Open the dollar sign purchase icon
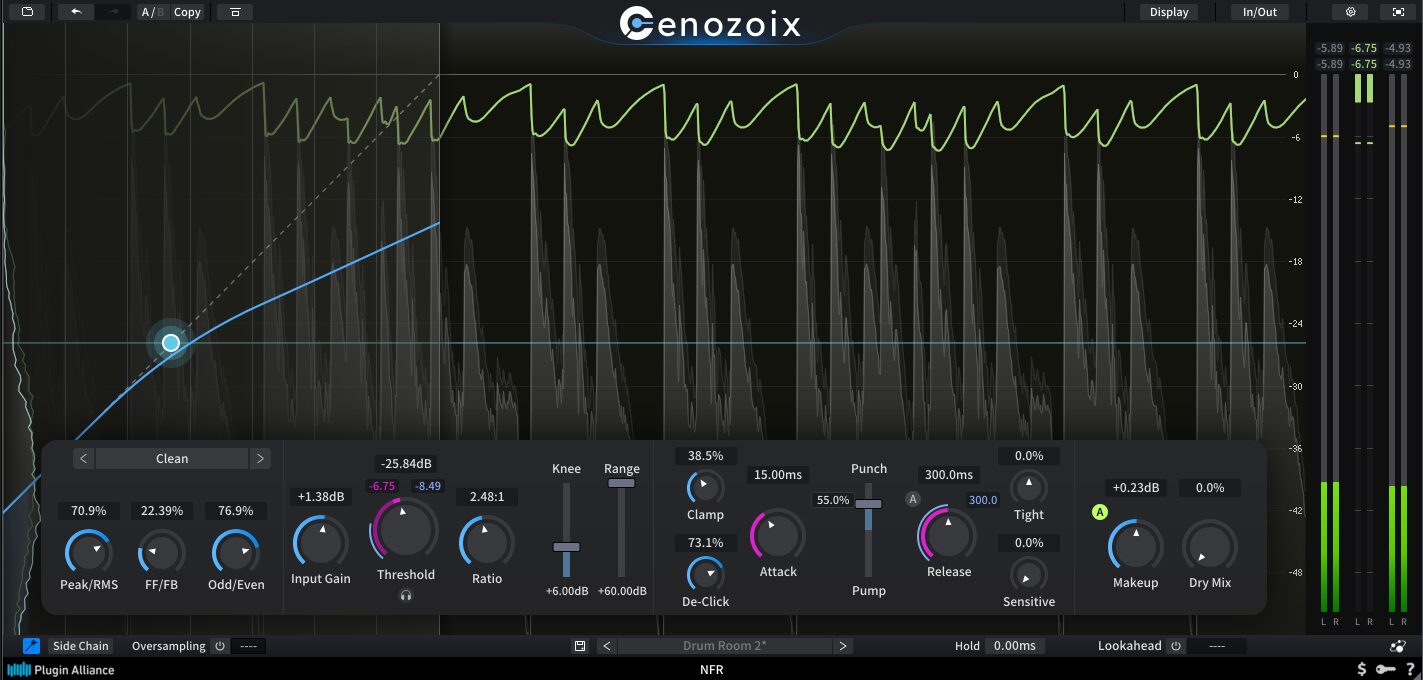The width and height of the screenshot is (1423, 680). 1361,669
